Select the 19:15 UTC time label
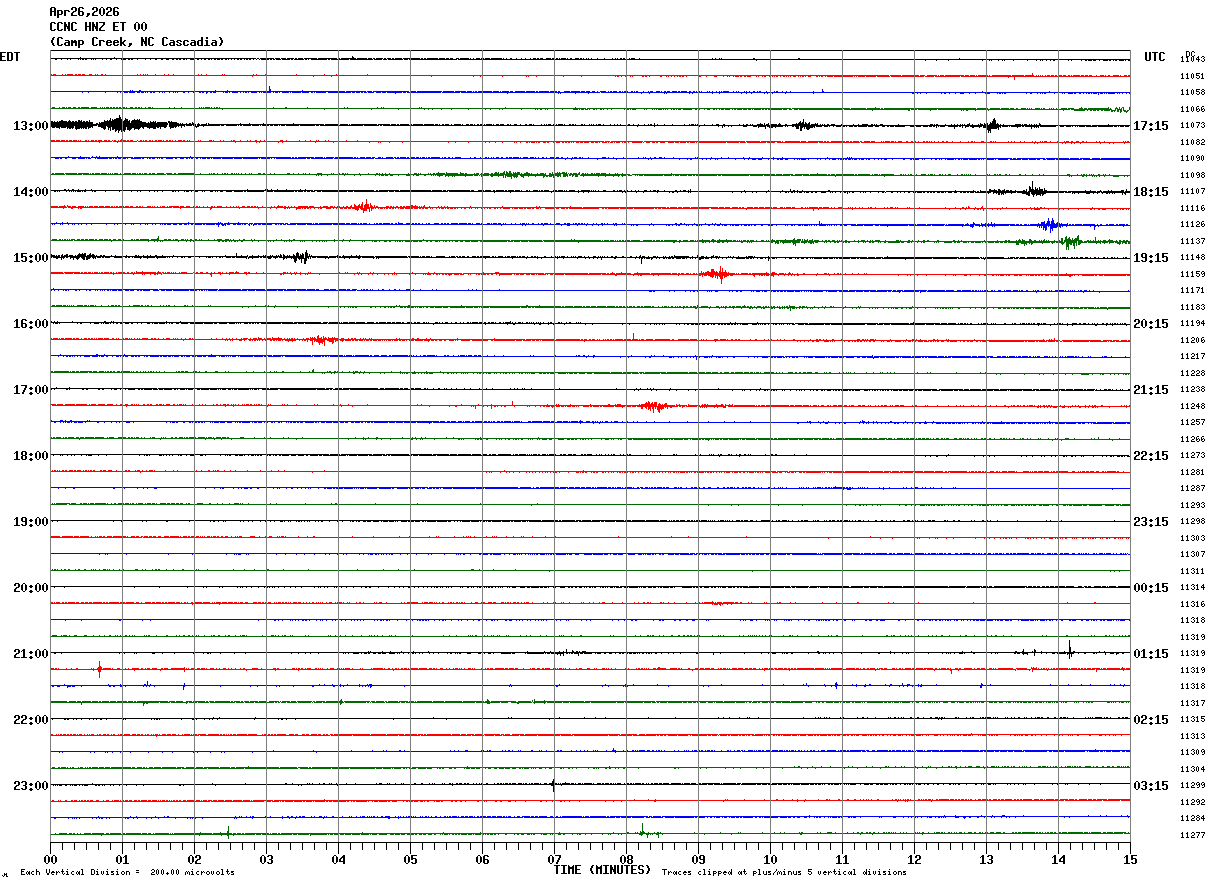The image size is (1210, 886). coord(1151,258)
